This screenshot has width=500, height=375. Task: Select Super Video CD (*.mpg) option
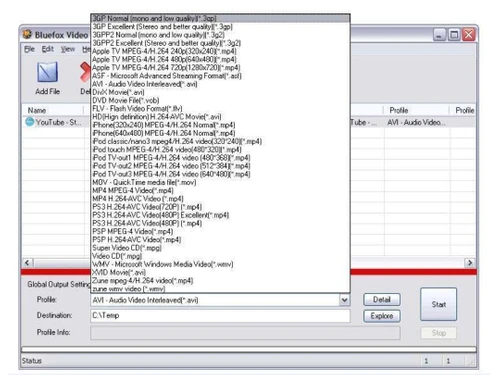(220, 248)
